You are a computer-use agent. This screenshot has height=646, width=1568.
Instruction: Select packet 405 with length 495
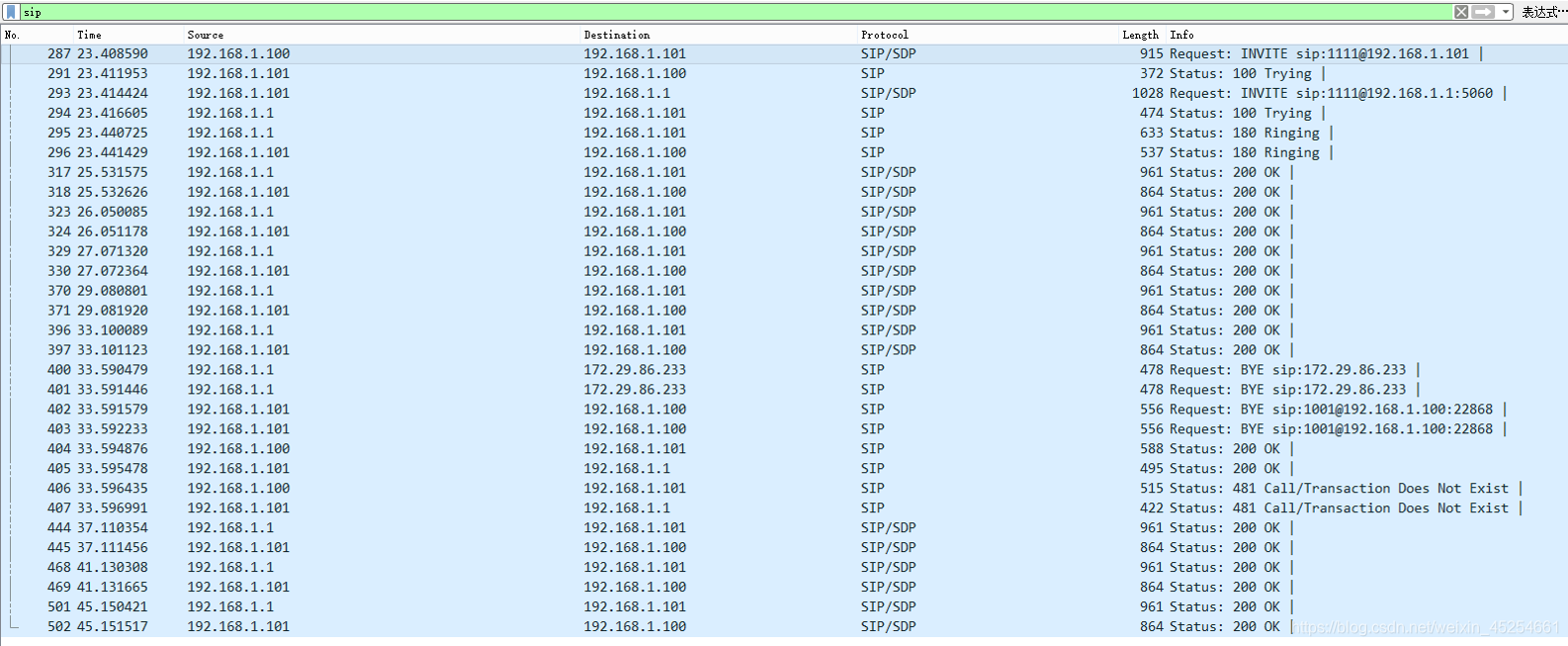[x=784, y=469]
